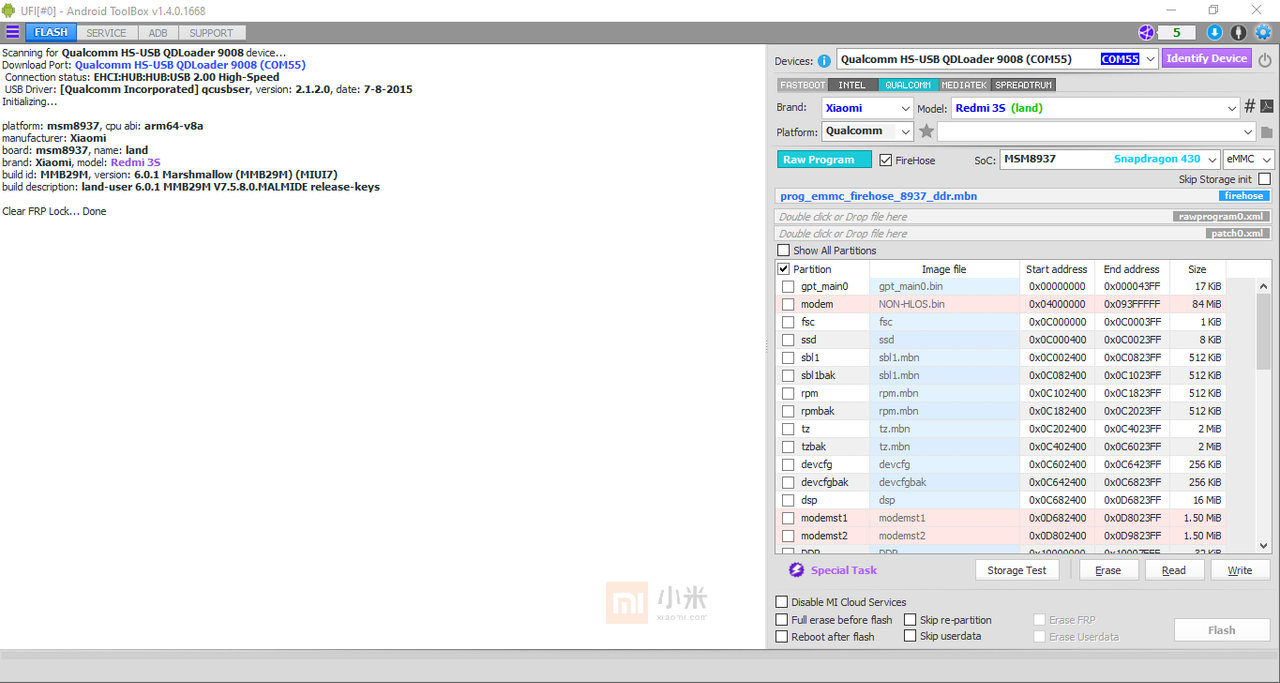This screenshot has width=1280, height=683.
Task: Toggle the FireHose checkbox
Action: pyautogui.click(x=886, y=160)
